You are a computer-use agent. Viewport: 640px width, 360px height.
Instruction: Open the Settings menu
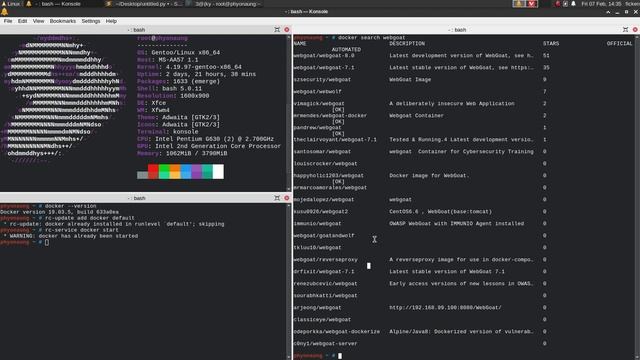(x=91, y=21)
